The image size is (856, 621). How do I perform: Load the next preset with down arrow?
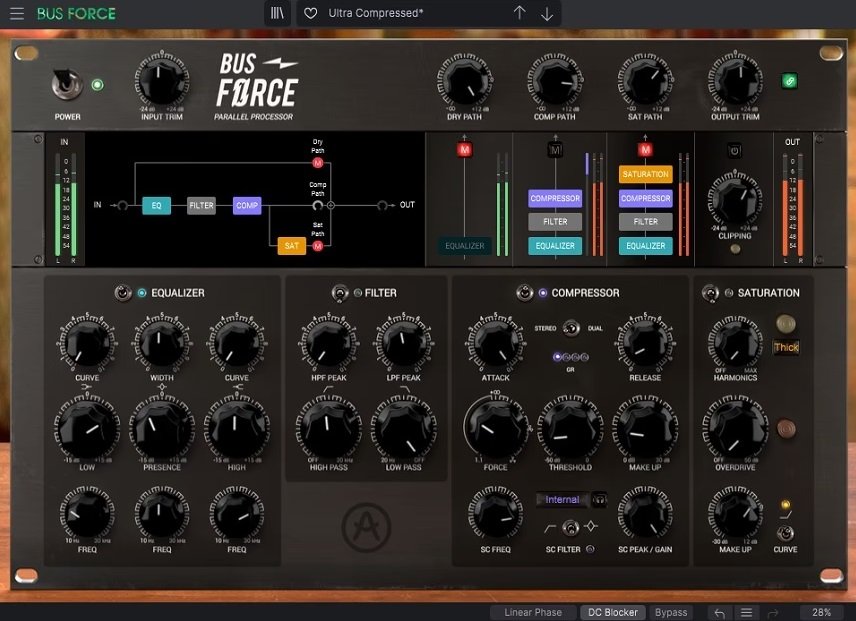coord(547,13)
